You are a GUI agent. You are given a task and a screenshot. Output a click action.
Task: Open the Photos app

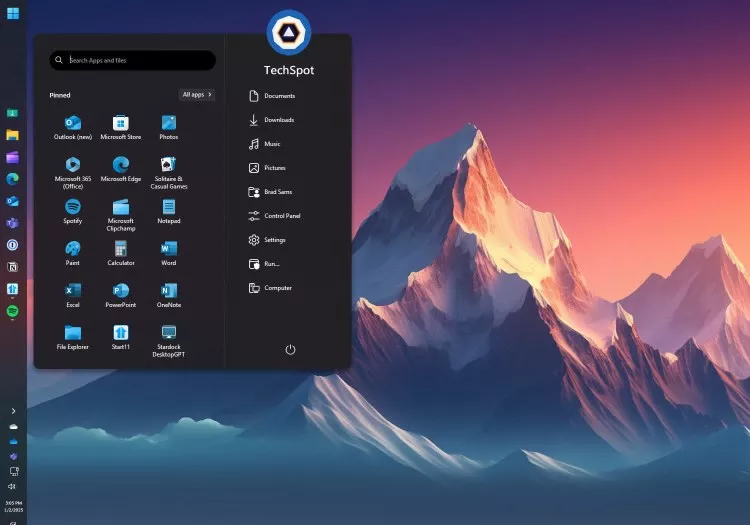point(169,127)
